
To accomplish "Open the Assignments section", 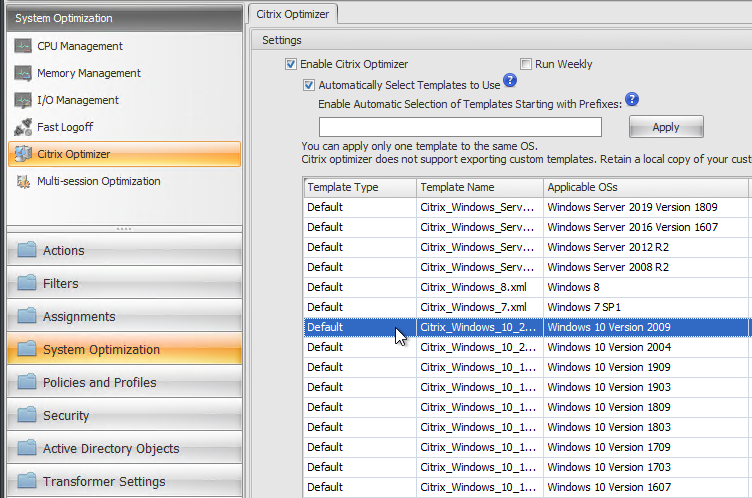I will tap(125, 316).
